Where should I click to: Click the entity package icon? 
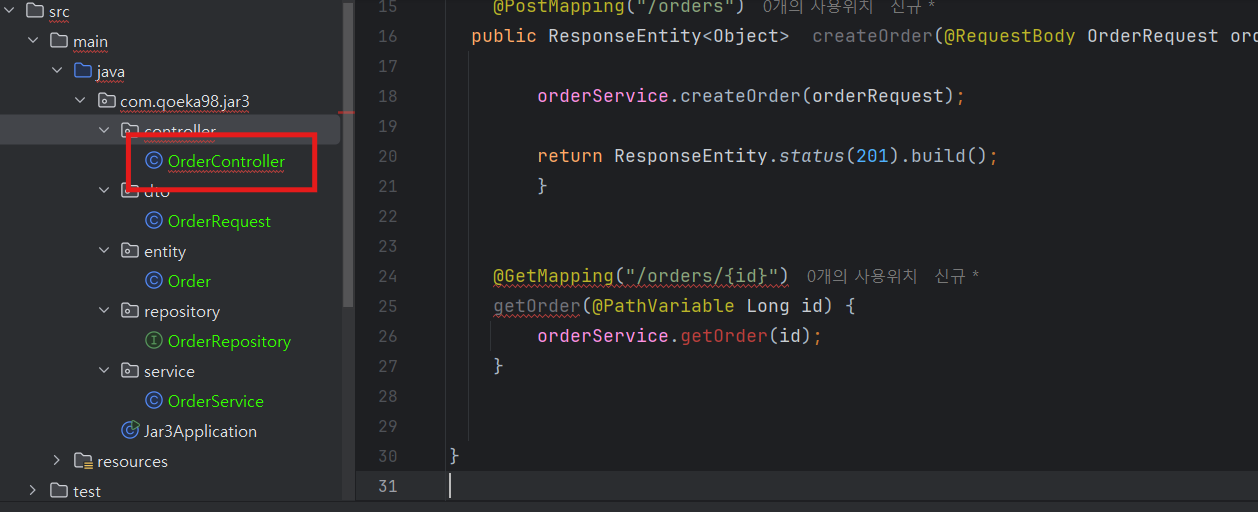tap(130, 251)
